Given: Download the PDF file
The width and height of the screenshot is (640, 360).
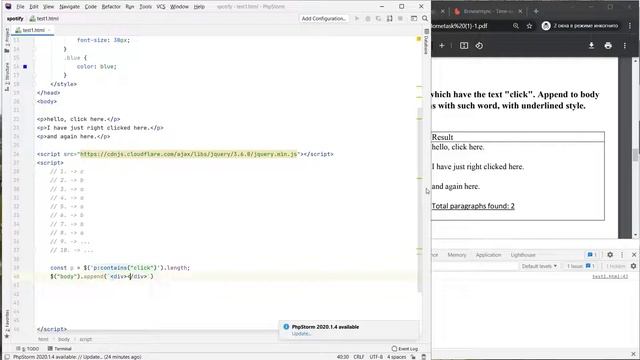Looking at the screenshot, I should (x=591, y=45).
